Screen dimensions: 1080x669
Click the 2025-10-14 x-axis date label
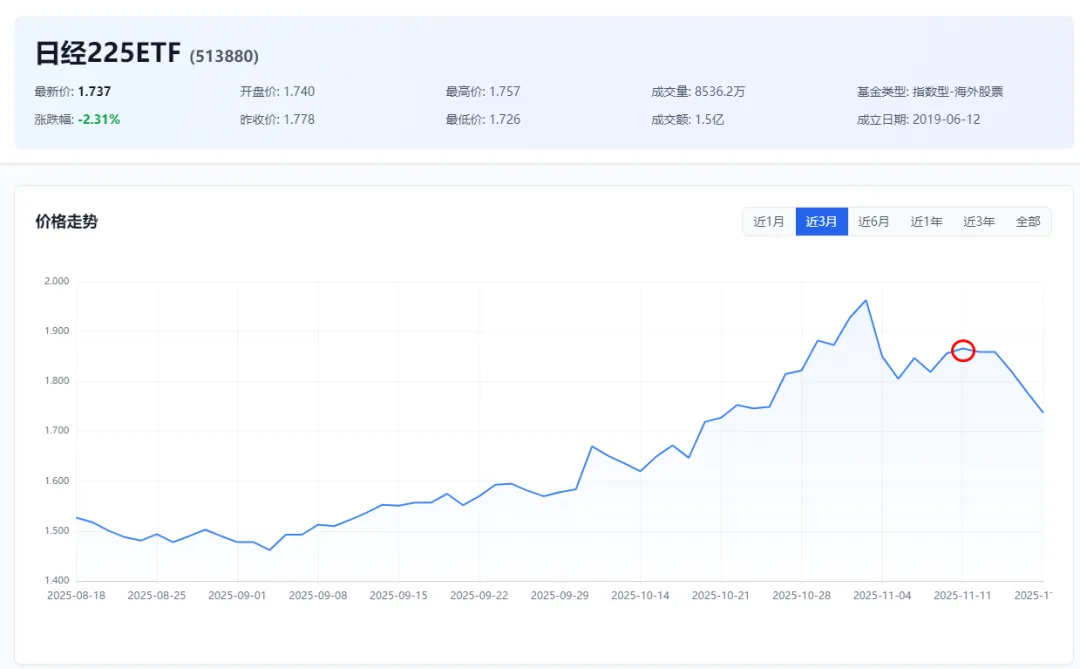[x=640, y=595]
